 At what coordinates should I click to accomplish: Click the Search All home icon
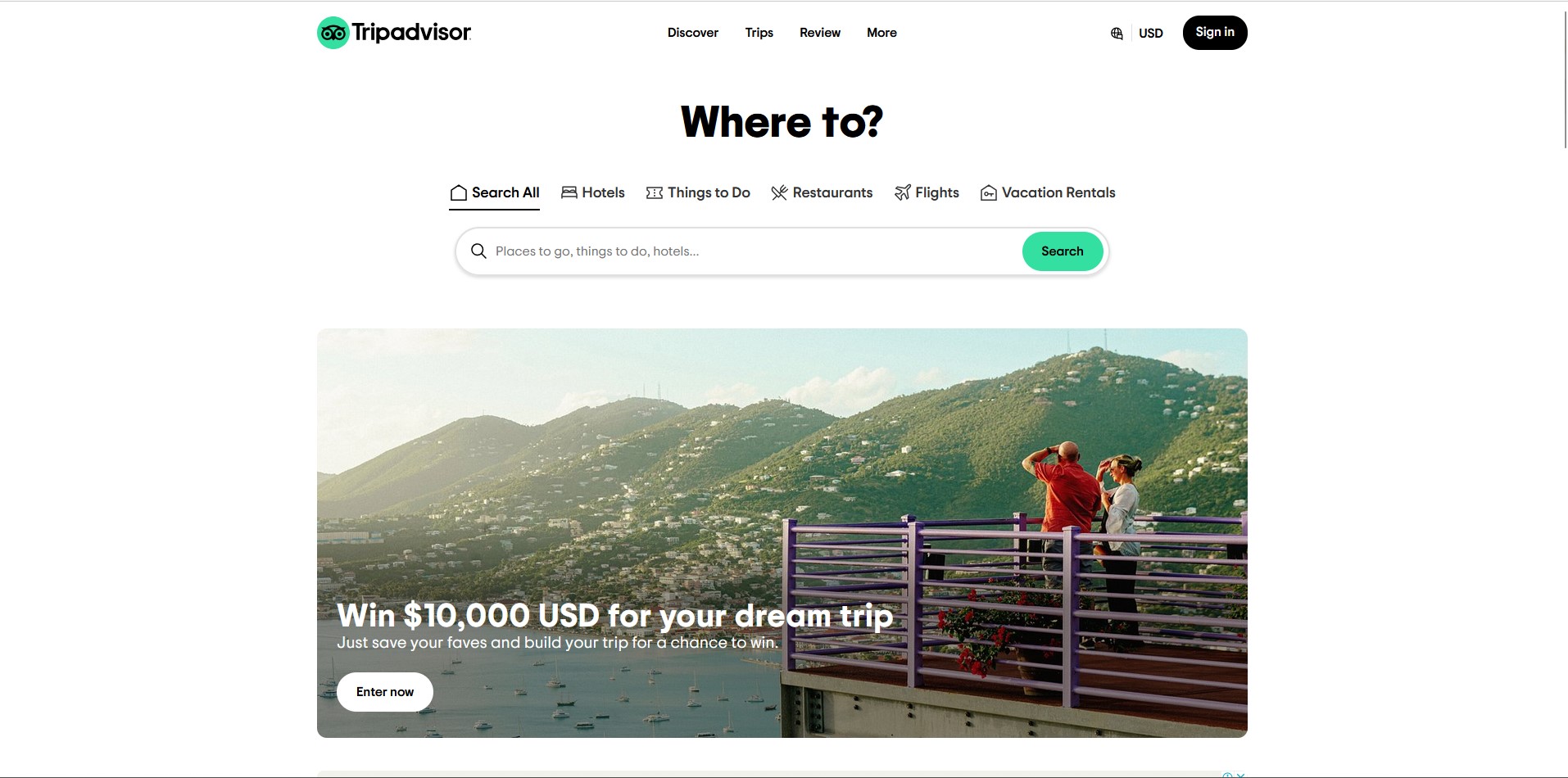pos(459,192)
